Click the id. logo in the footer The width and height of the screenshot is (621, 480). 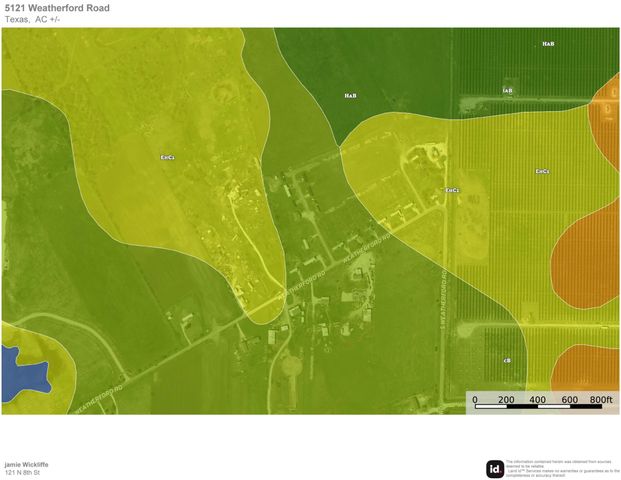495,468
